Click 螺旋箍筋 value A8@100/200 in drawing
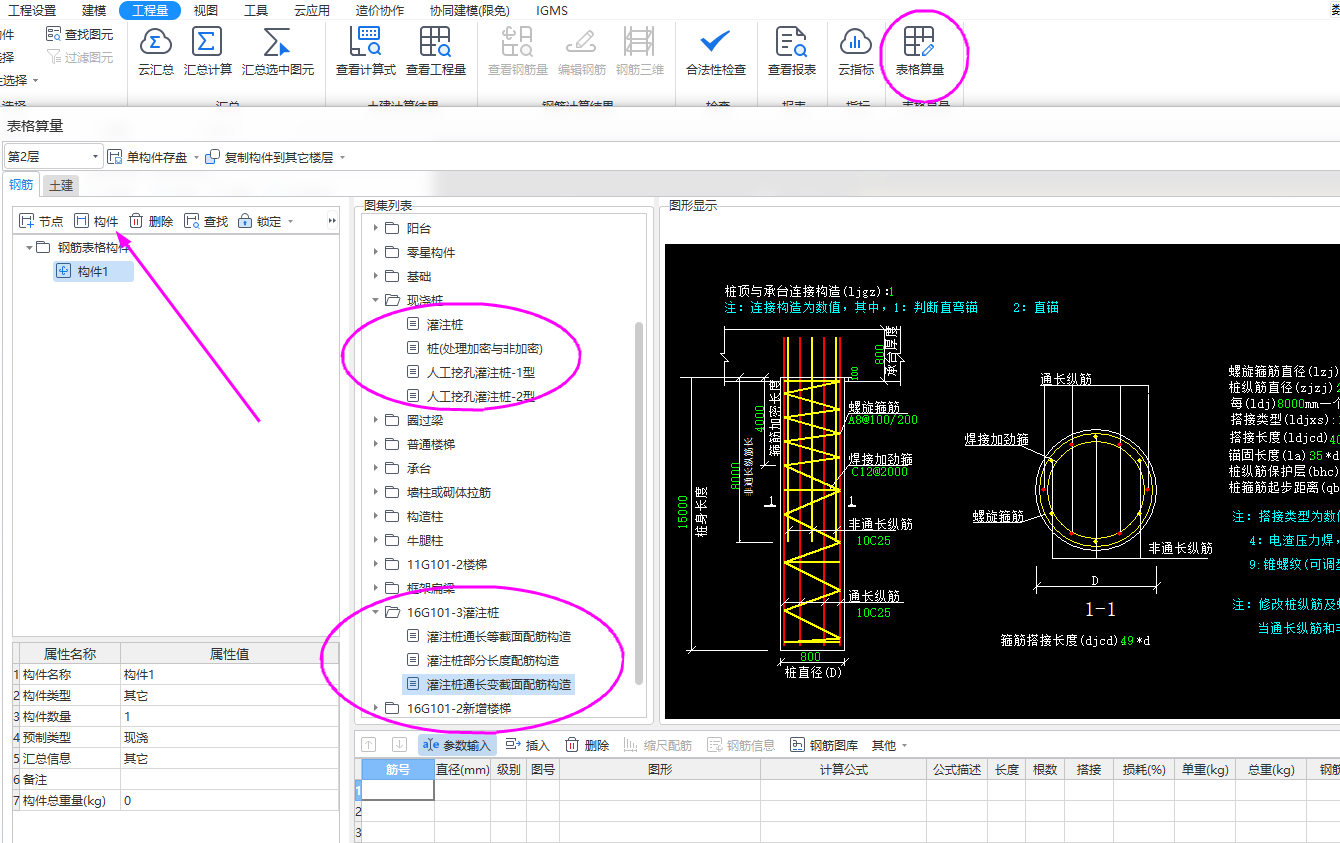The height and width of the screenshot is (843, 1340). (x=883, y=420)
